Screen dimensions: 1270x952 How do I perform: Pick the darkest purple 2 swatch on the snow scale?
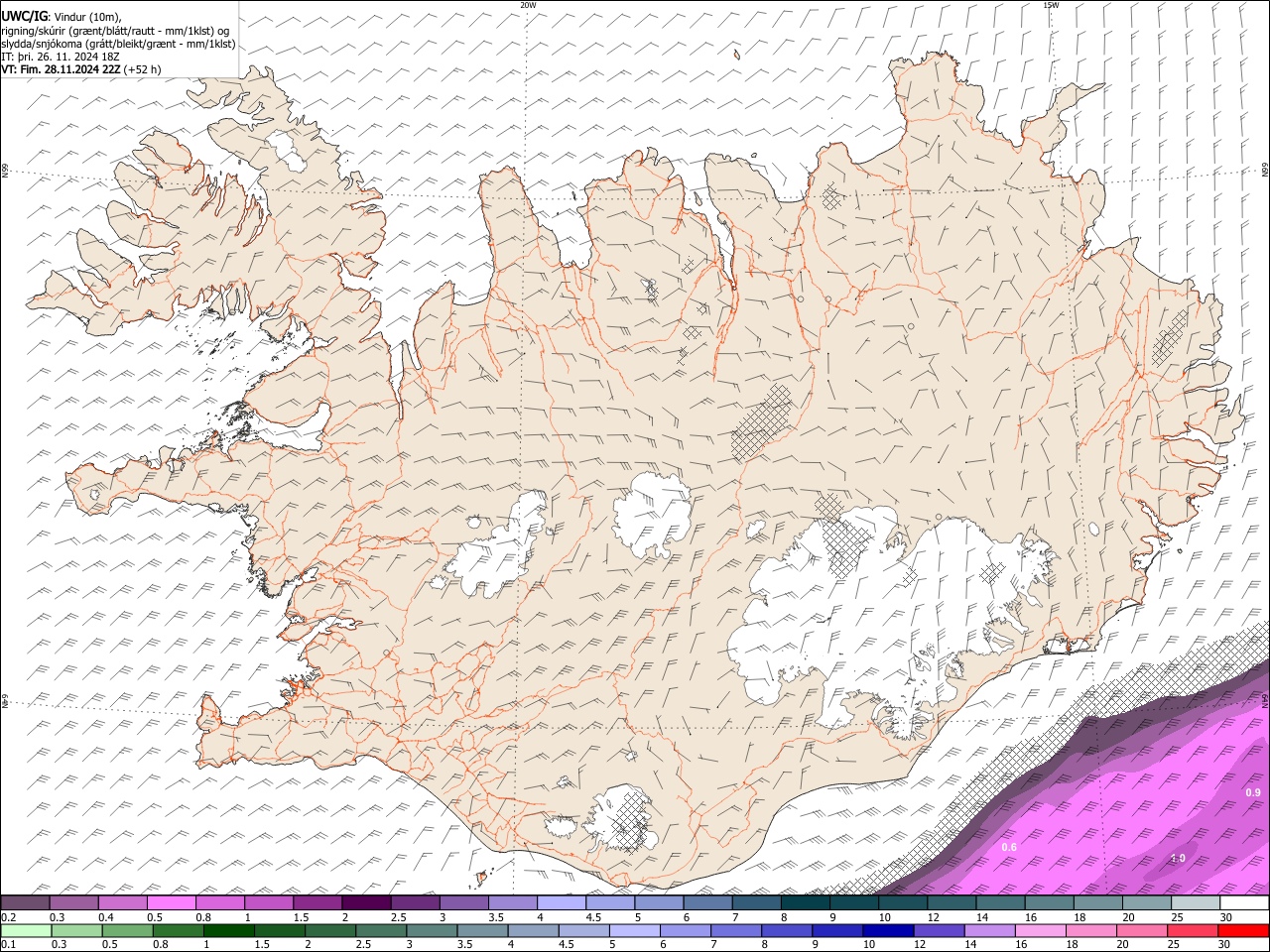point(366,903)
